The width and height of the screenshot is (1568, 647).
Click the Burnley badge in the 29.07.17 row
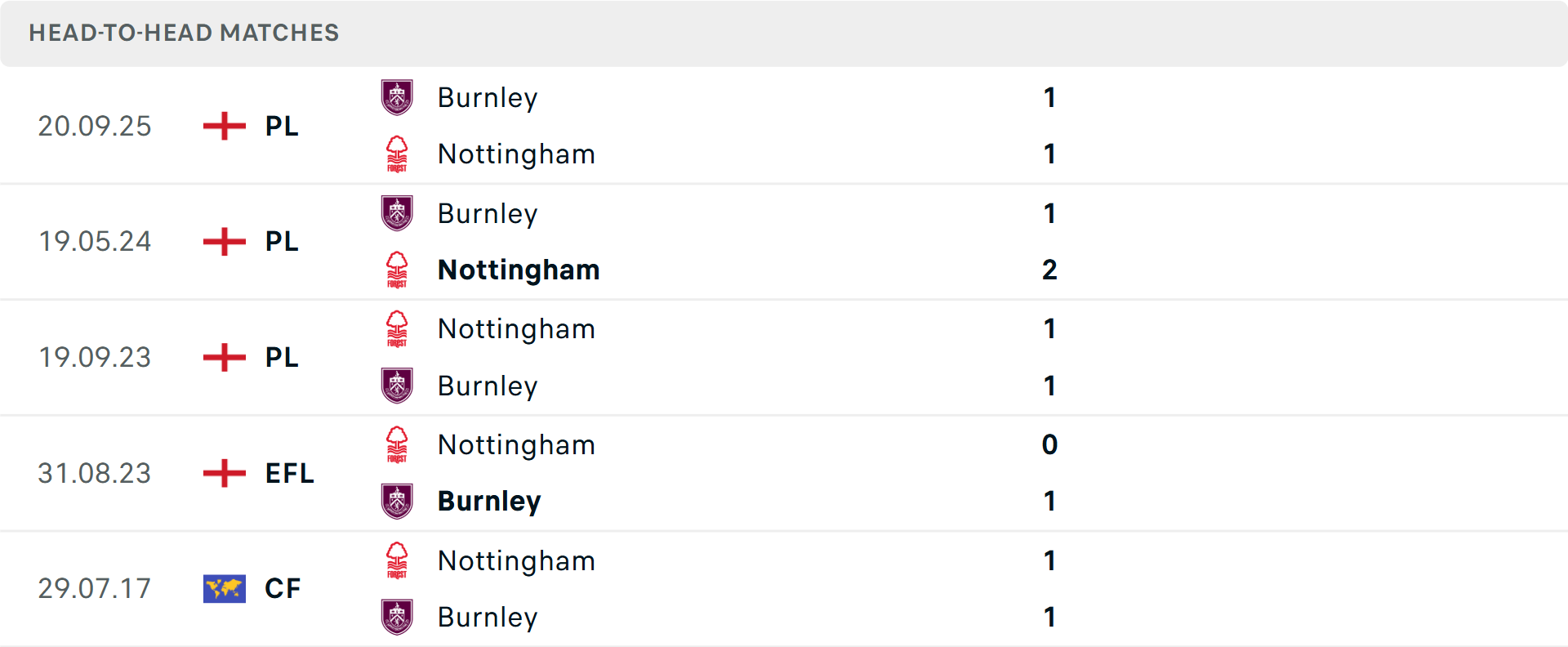coord(397,617)
